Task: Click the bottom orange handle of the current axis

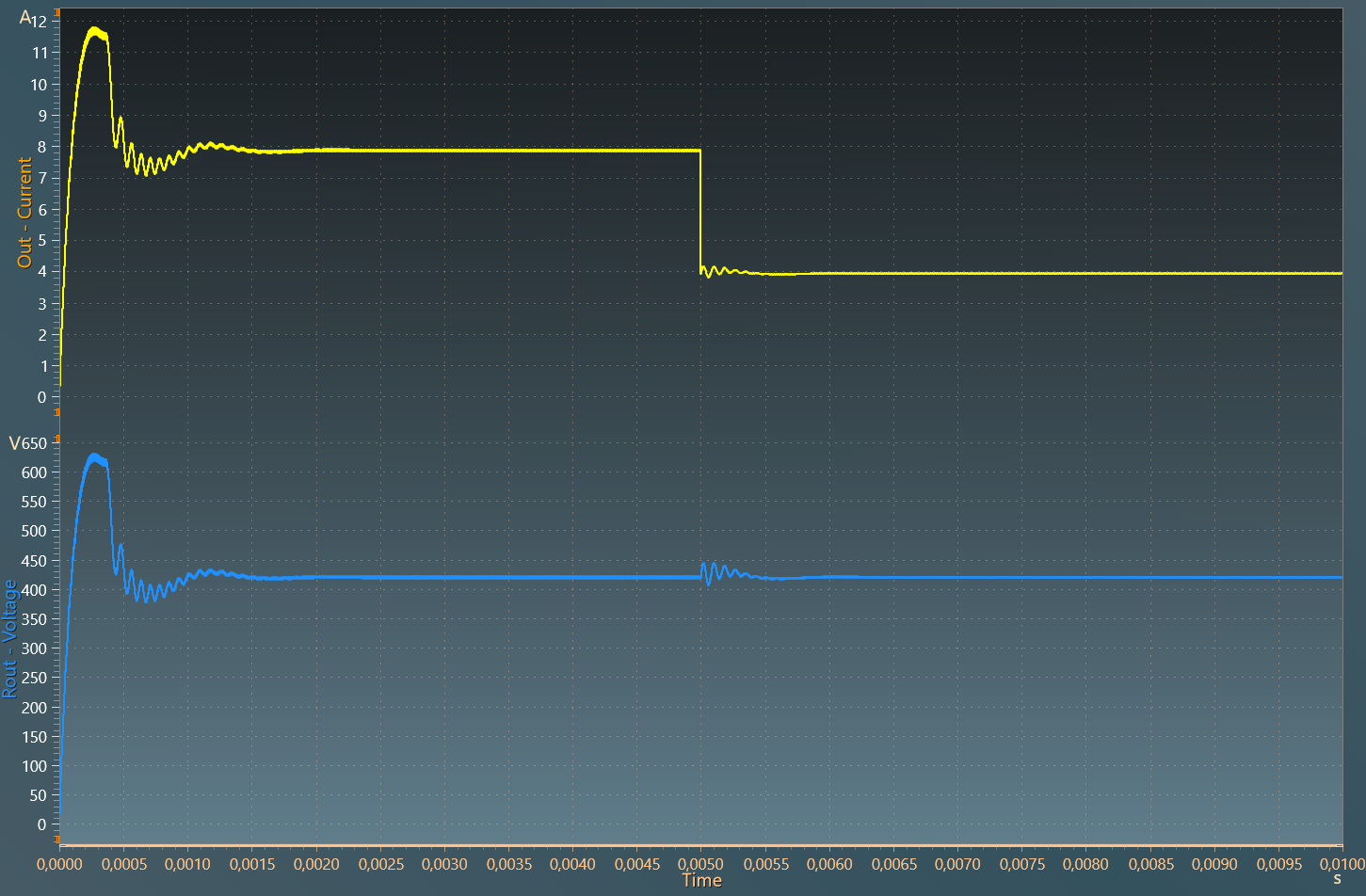Action: click(56, 411)
